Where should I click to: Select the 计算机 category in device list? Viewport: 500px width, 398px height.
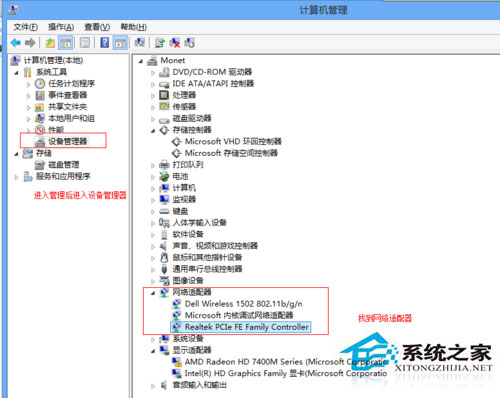pos(184,188)
